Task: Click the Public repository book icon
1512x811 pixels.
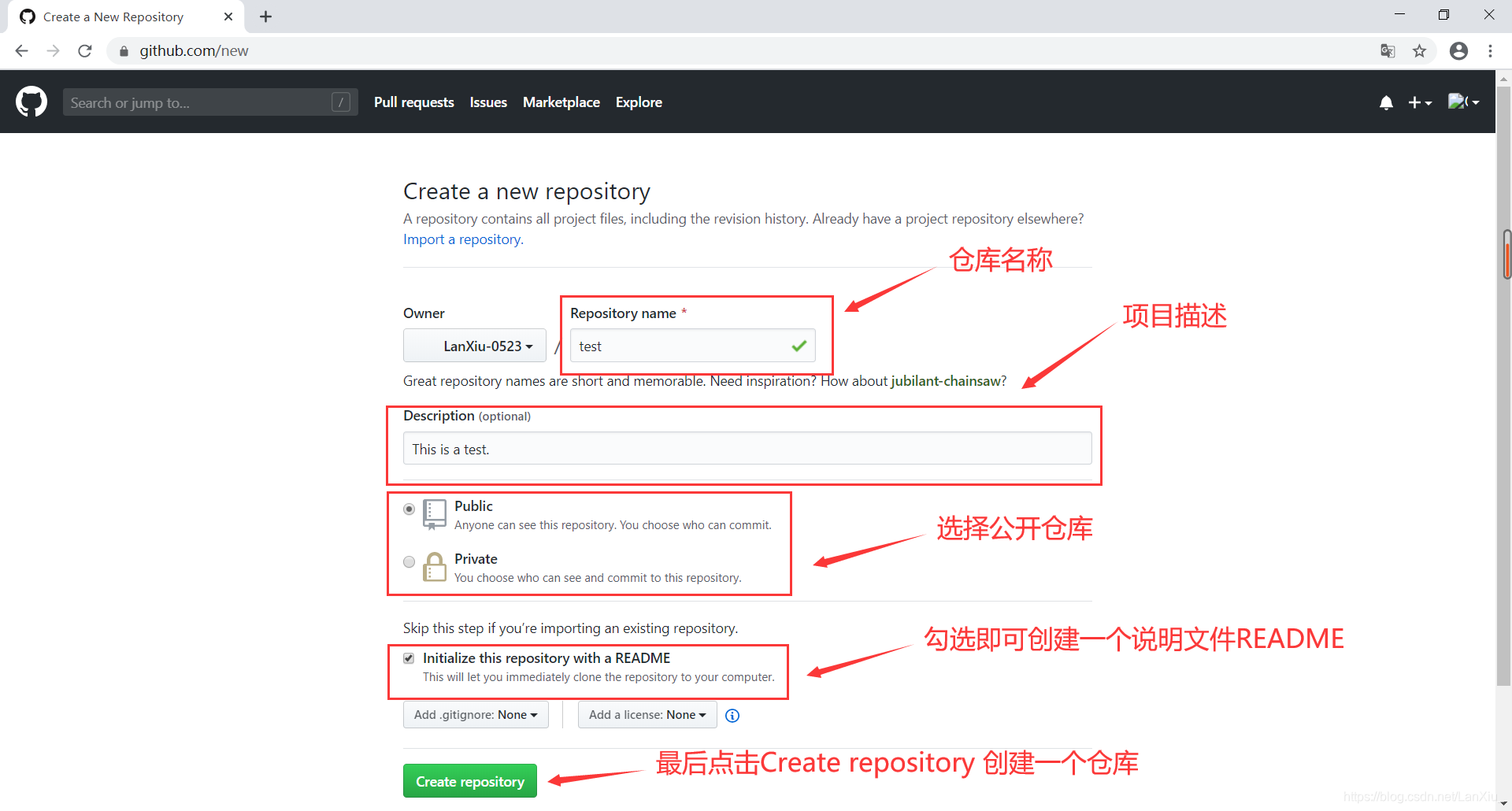Action: tap(434, 514)
